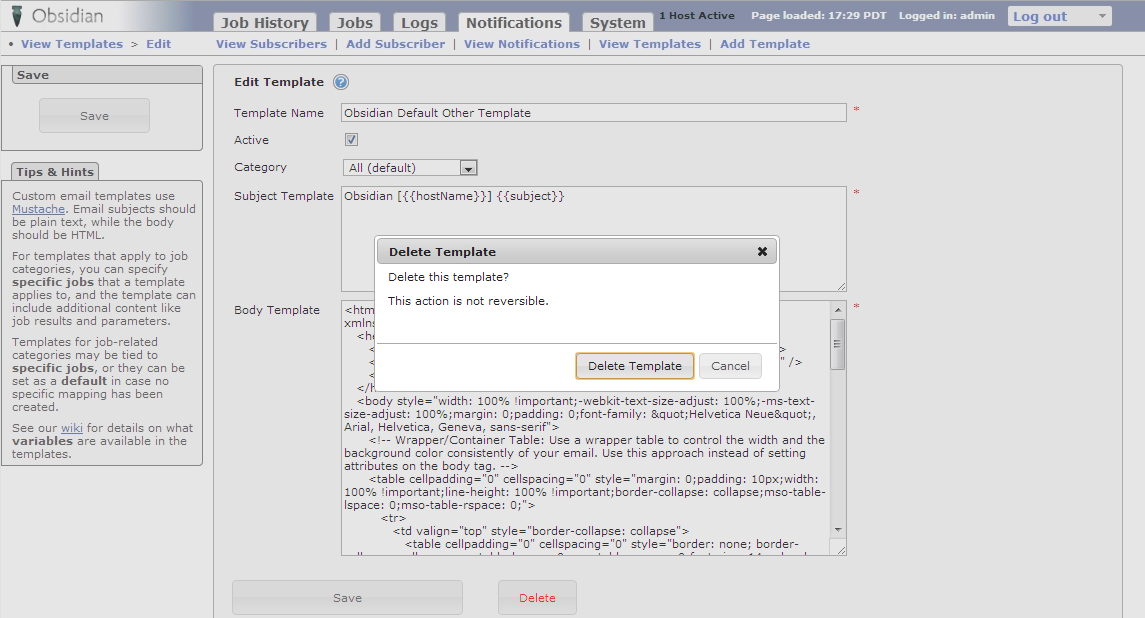
Task: Go to the Logs tab
Action: click(x=419, y=22)
